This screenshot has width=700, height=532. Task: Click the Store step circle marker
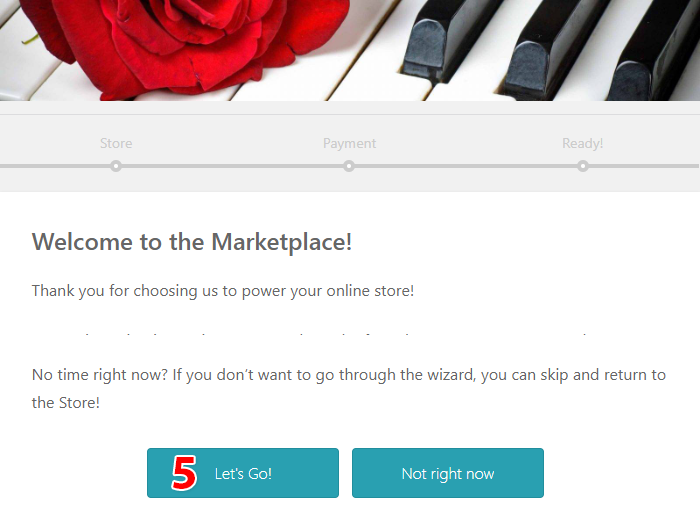116,166
